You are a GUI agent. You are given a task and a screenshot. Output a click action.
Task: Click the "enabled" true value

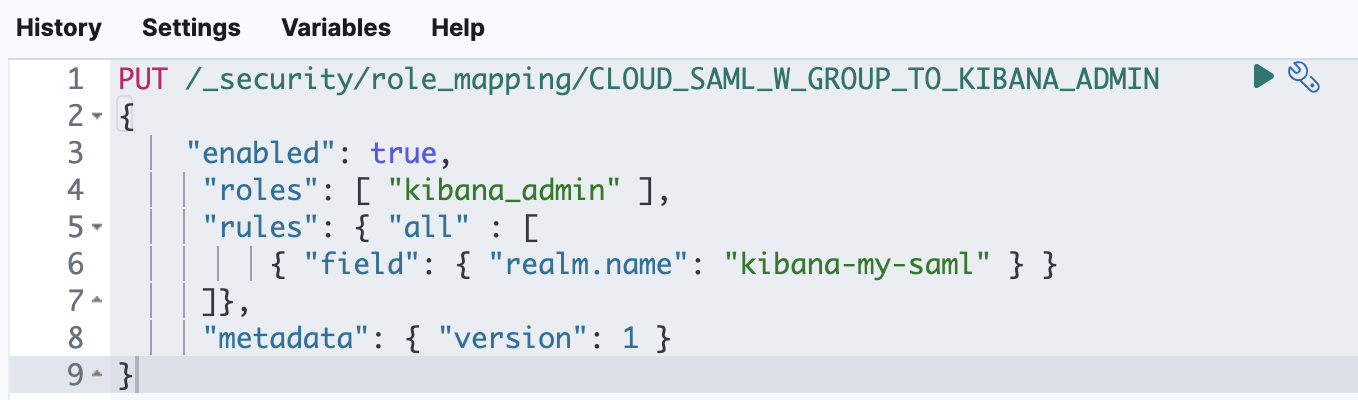[x=403, y=153]
